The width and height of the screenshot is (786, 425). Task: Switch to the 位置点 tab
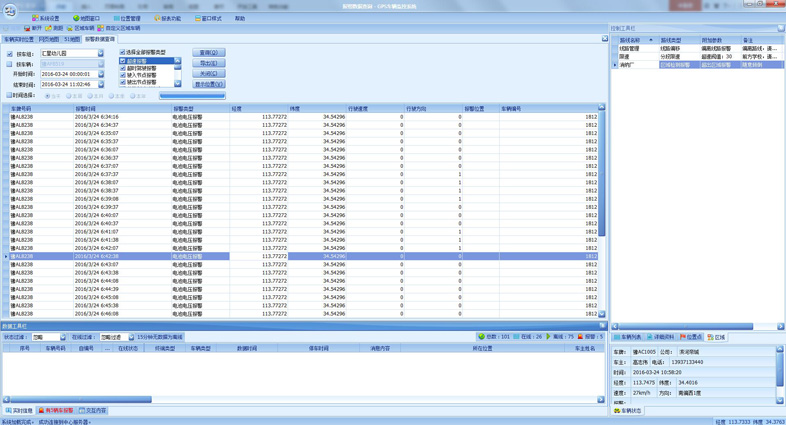click(x=691, y=337)
